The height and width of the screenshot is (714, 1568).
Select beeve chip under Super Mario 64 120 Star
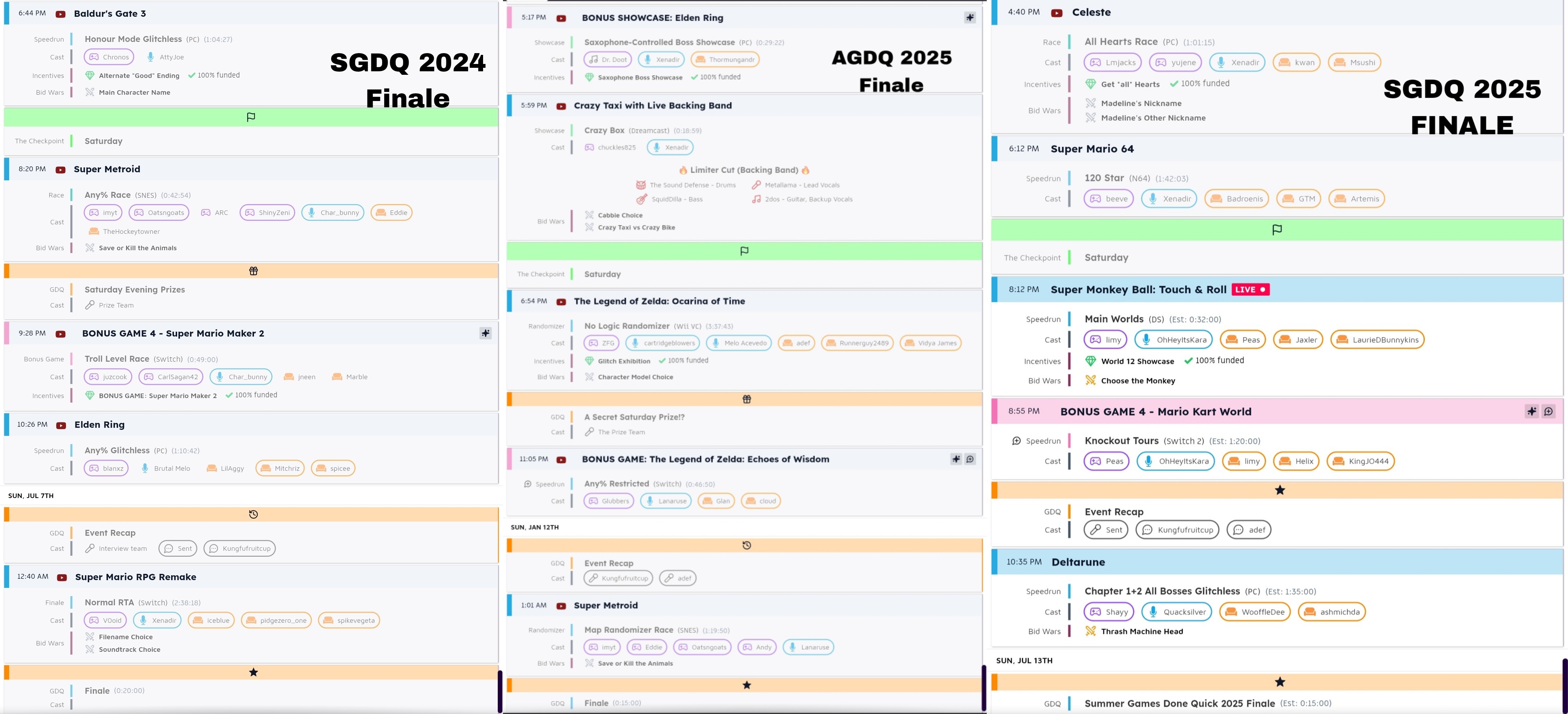click(x=1108, y=199)
